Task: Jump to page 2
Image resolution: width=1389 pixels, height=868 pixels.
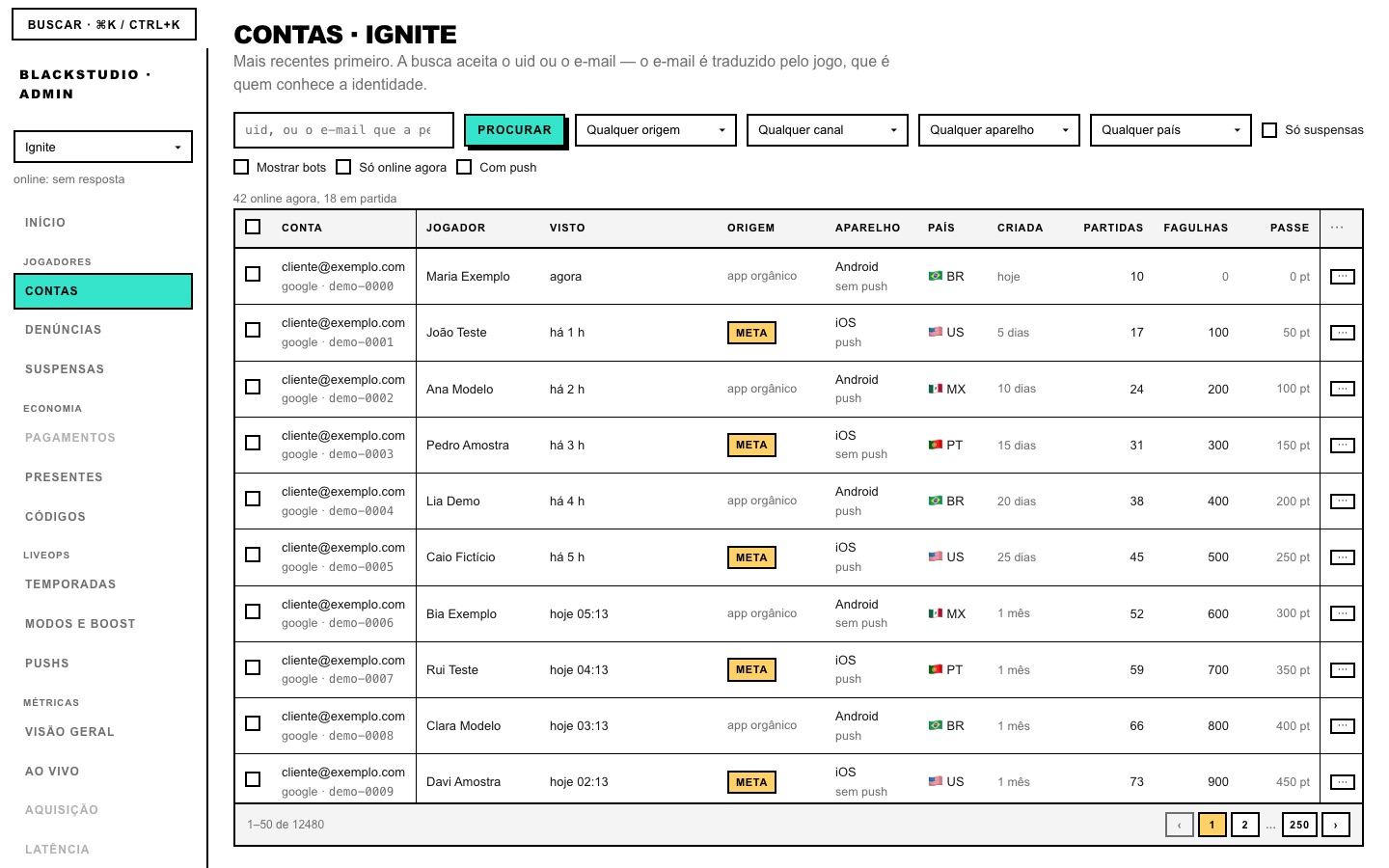Action: pyautogui.click(x=1244, y=825)
